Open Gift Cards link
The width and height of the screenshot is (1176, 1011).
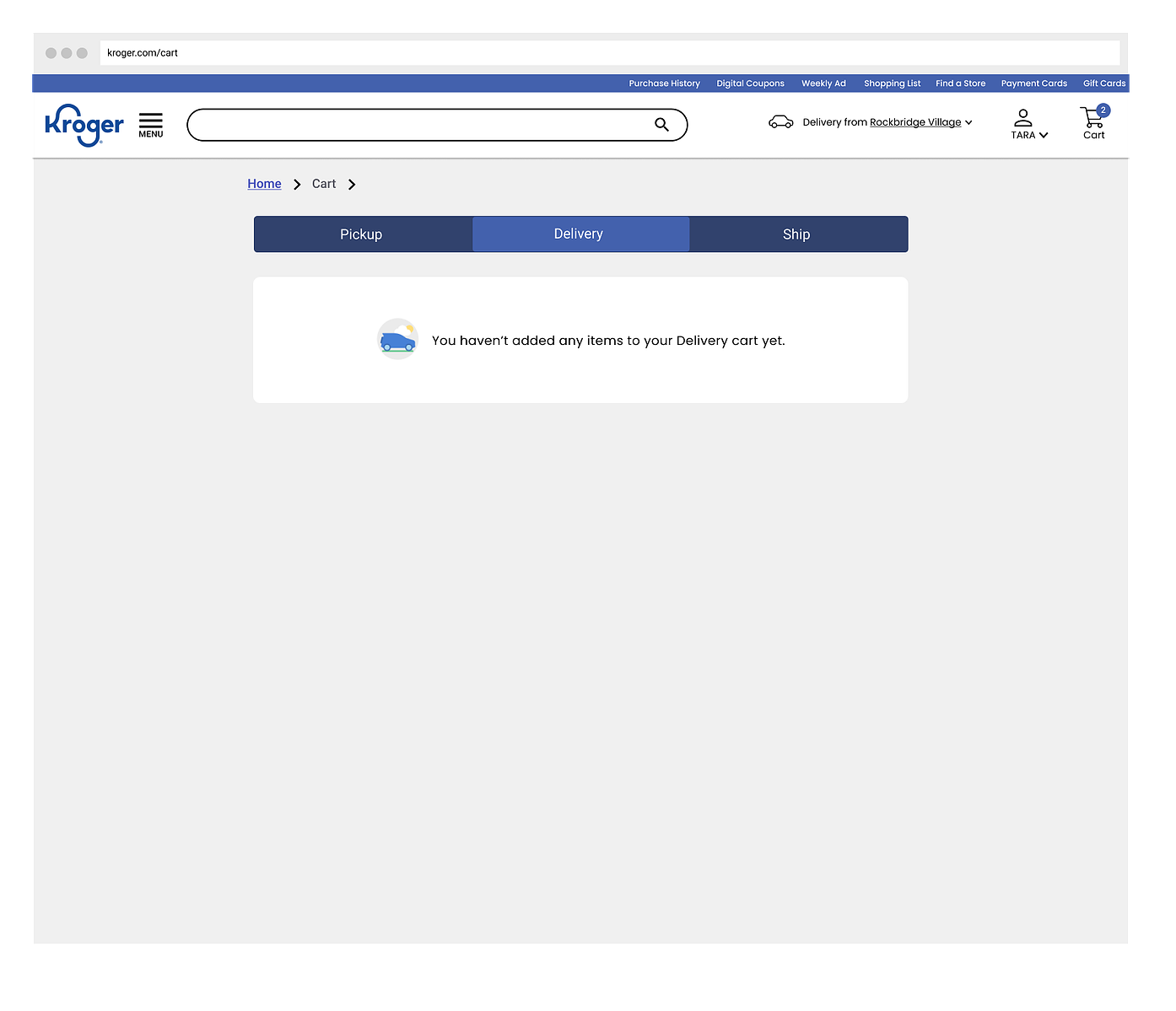1104,83
